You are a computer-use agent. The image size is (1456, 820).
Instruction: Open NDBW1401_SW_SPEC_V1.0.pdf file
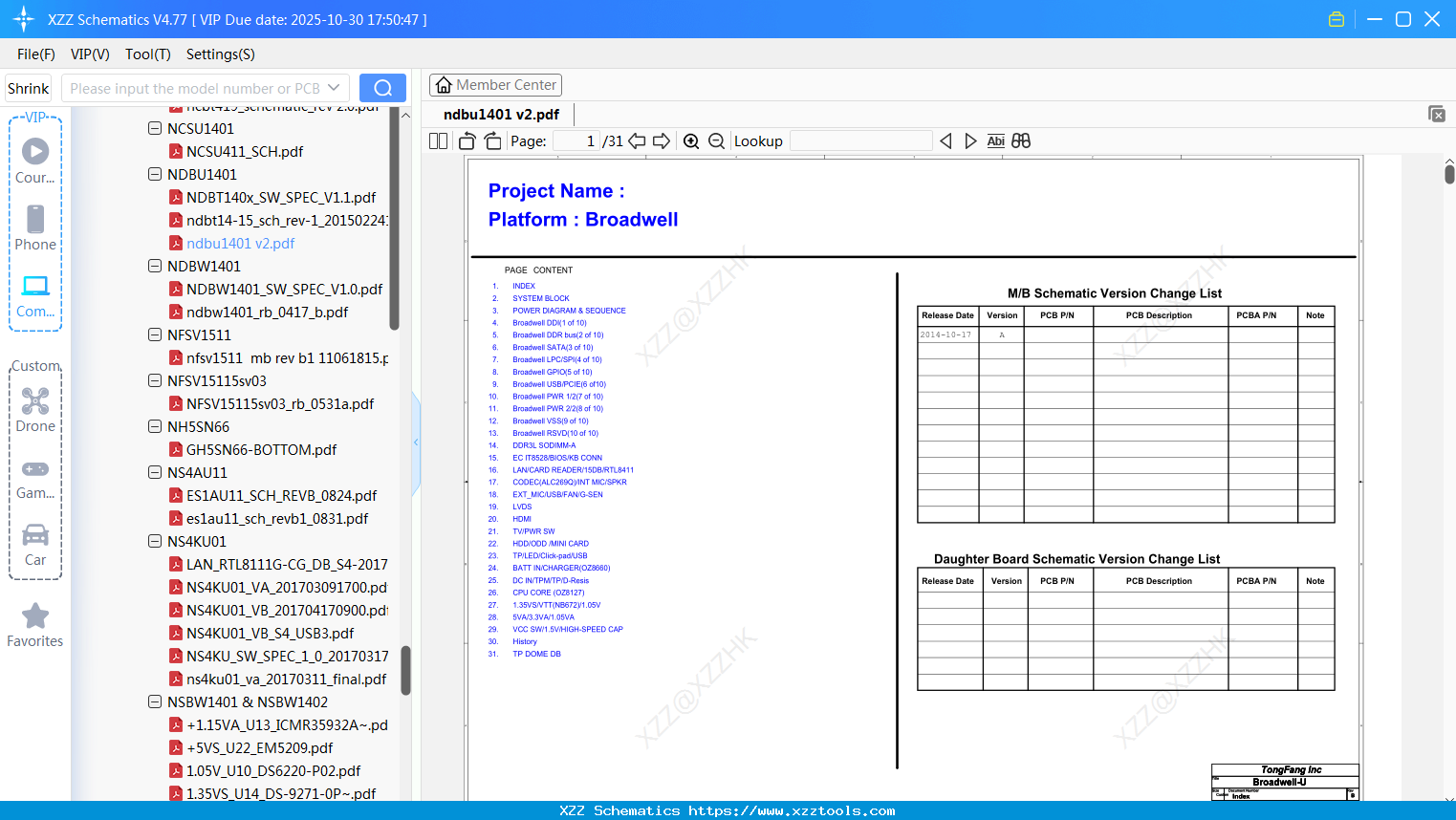(x=284, y=289)
